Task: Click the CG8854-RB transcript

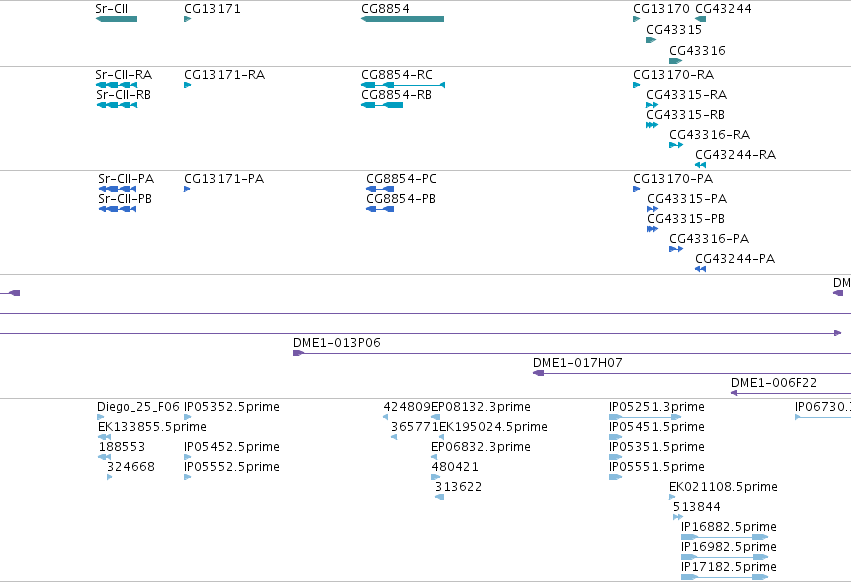Action: pos(382,105)
